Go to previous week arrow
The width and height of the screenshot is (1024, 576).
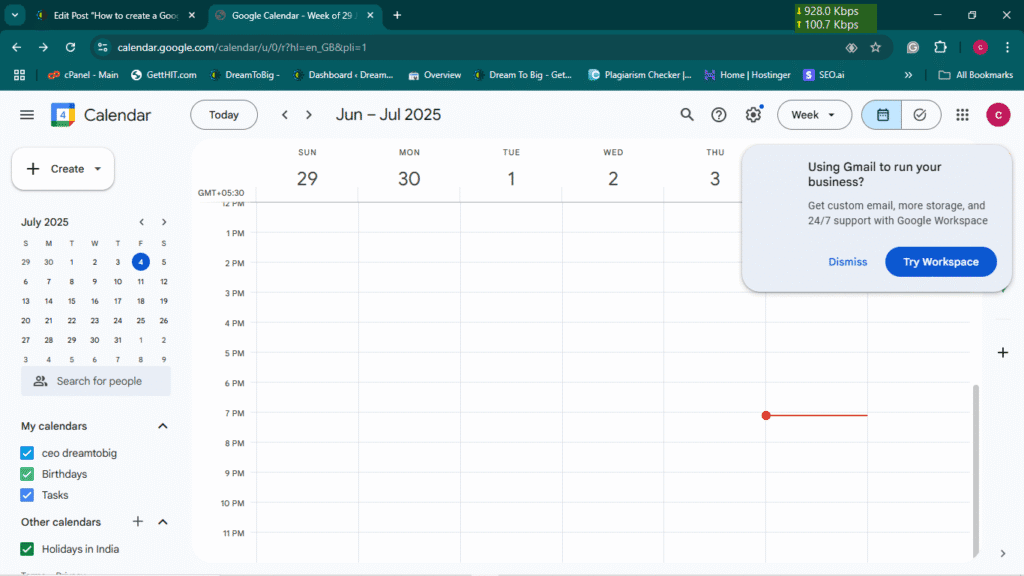pos(285,115)
